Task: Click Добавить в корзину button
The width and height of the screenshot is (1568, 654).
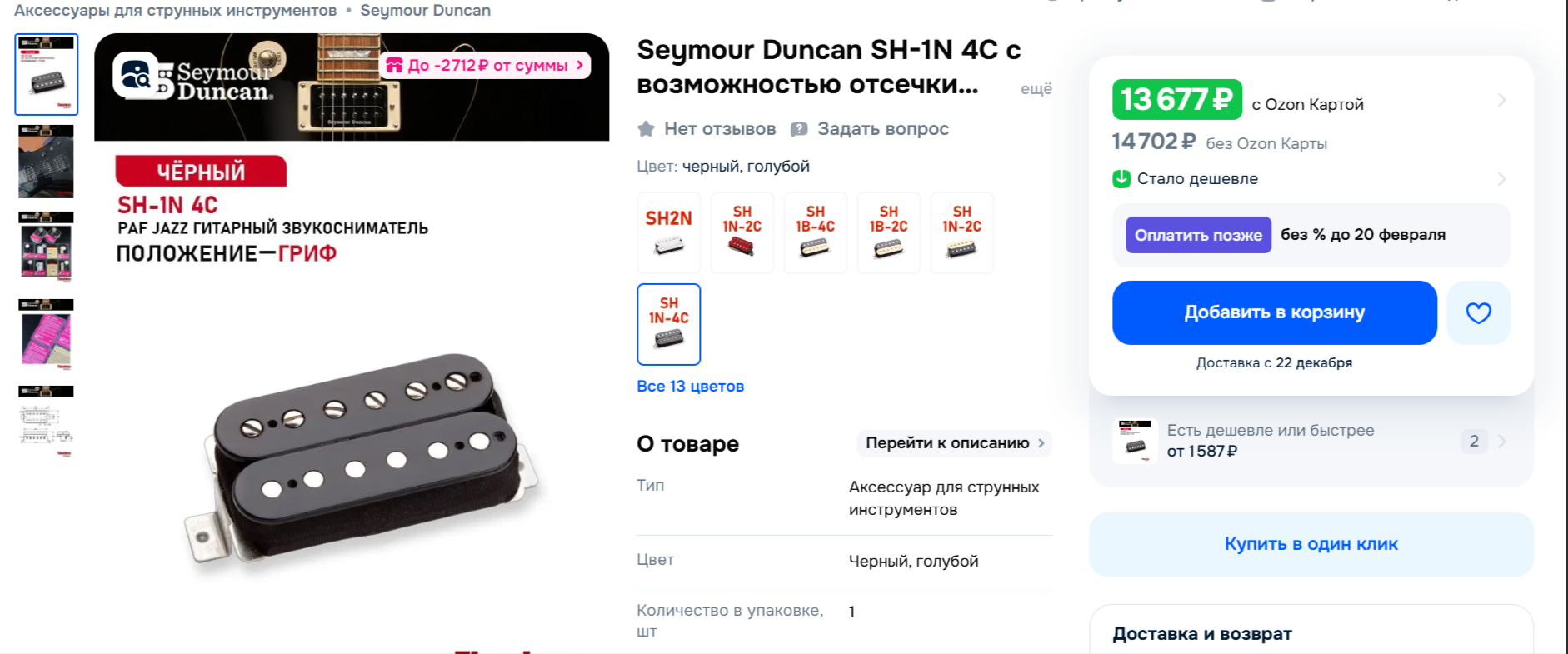Action: 1275,312
